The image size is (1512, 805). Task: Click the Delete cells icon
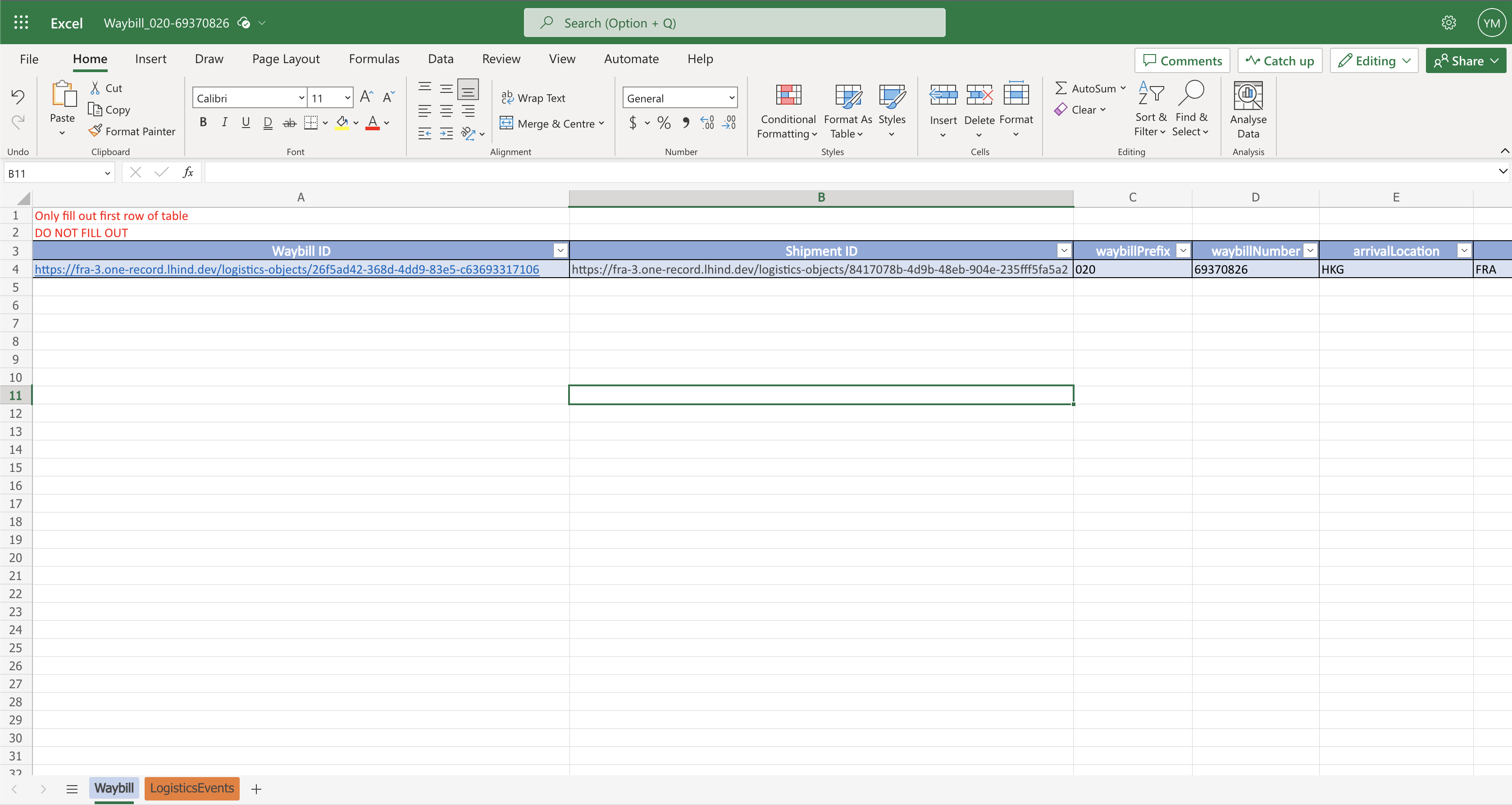click(979, 95)
